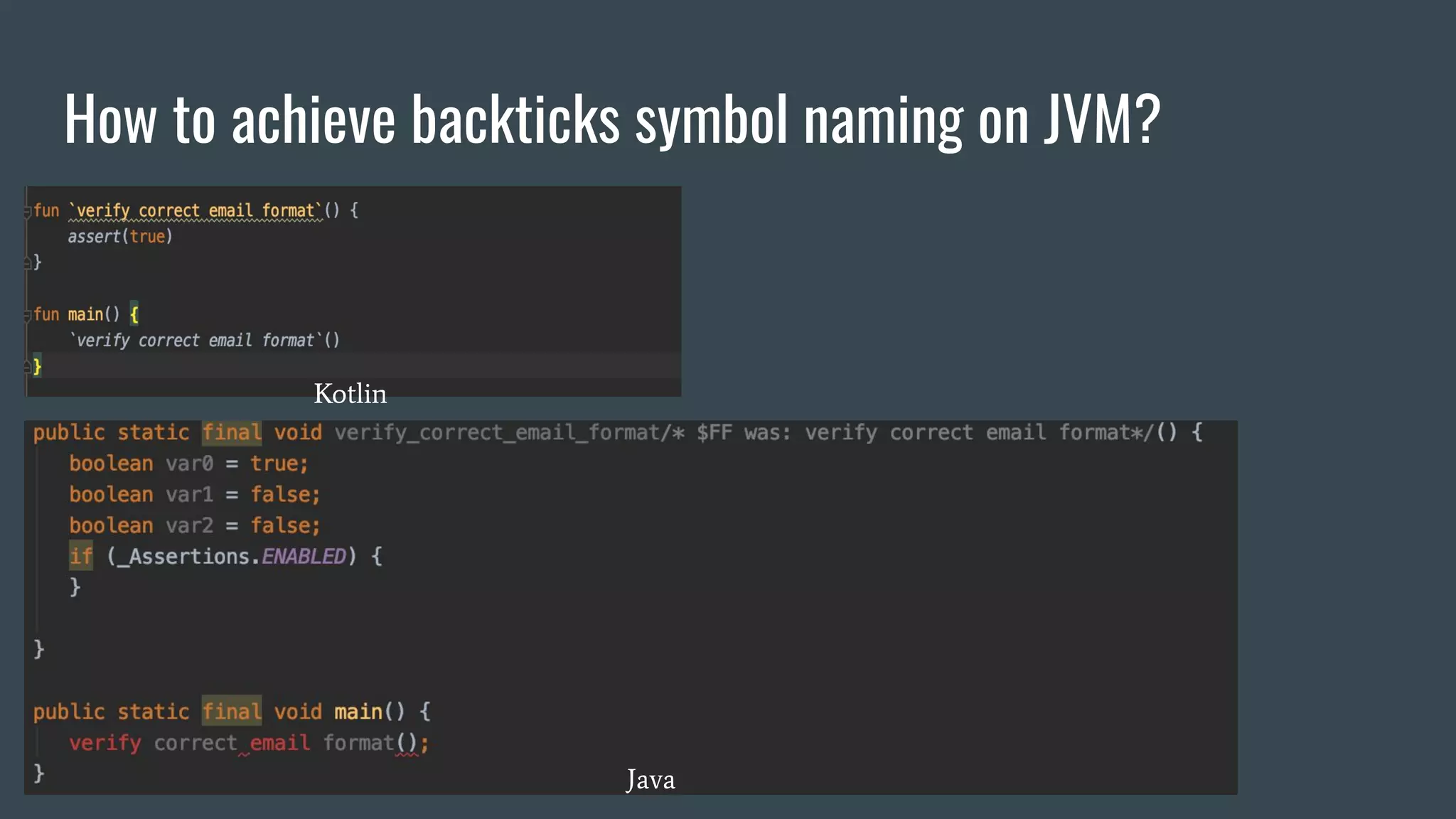Click the highlighted yellow opening brace of main
Image resolution: width=1456 pixels, height=819 pixels.
click(x=134, y=314)
